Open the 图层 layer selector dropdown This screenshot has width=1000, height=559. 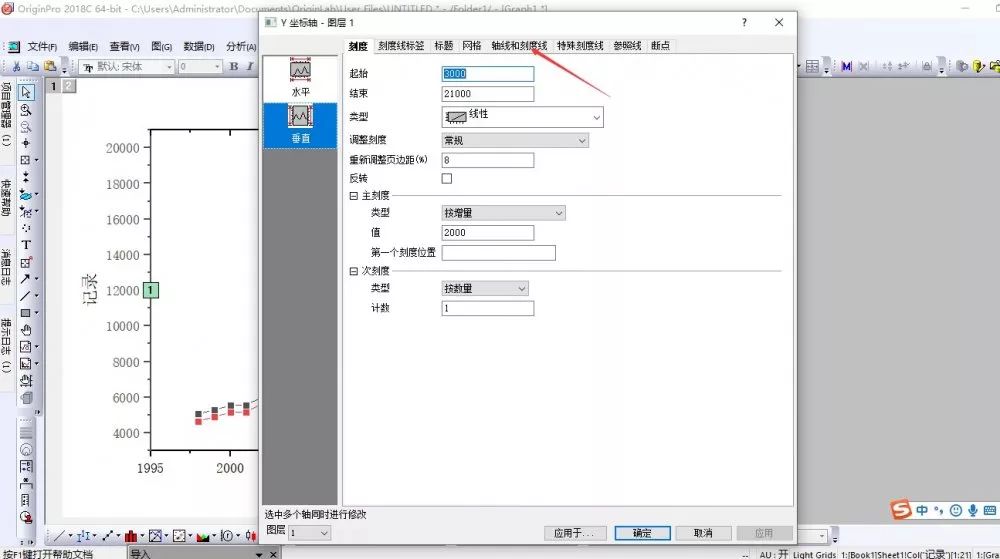click(x=309, y=533)
